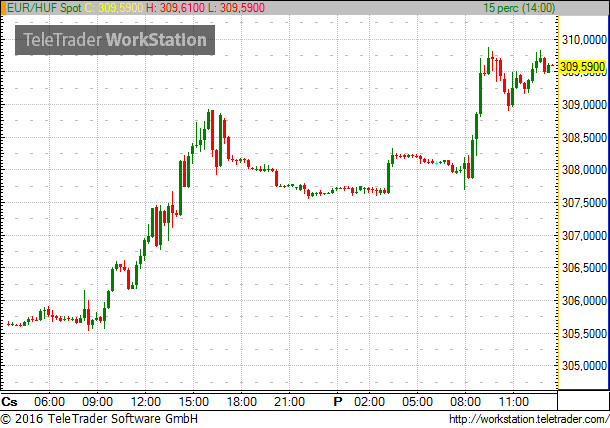Click the cyan candle near 06:00 Friday

click(436, 163)
